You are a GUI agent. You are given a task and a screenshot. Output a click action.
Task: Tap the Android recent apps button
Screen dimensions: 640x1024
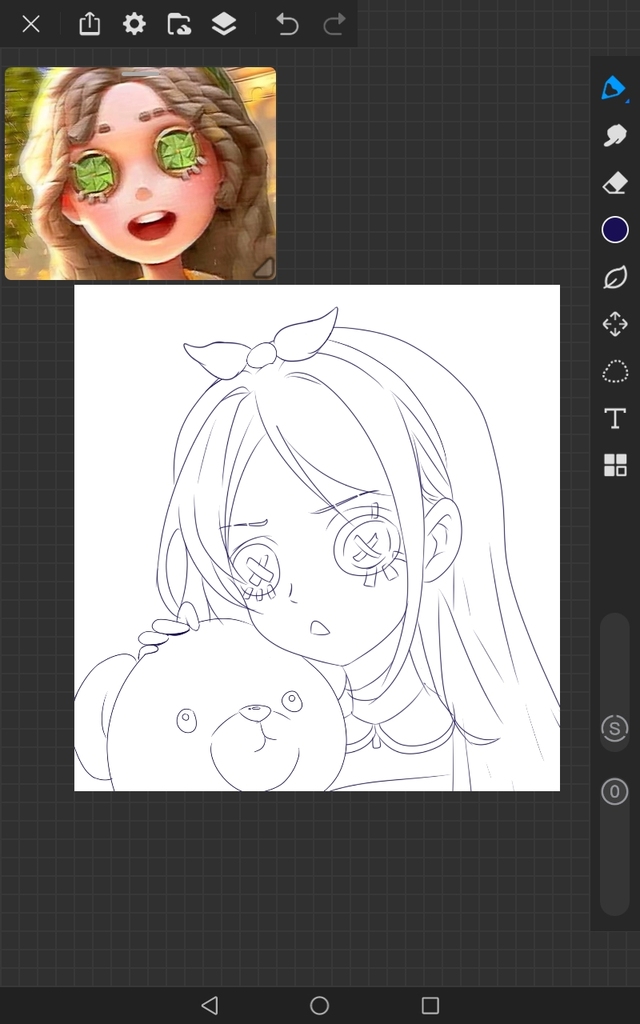click(430, 1005)
